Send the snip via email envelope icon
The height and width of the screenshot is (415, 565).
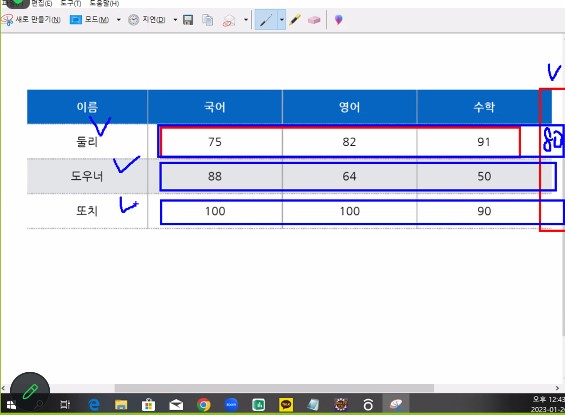[229, 21]
